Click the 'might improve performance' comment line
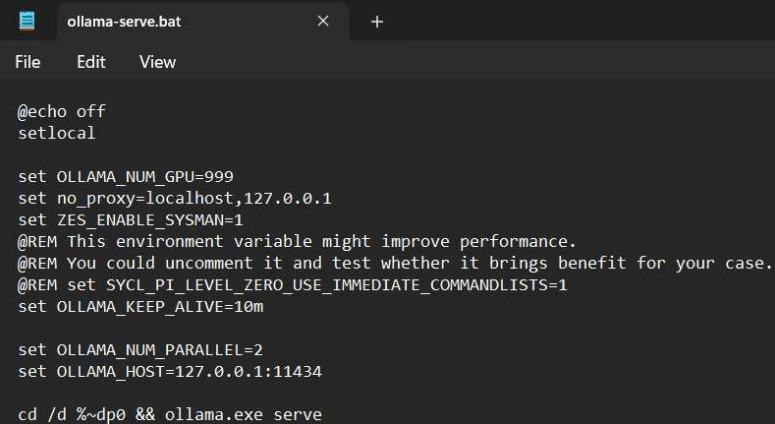 297,242
